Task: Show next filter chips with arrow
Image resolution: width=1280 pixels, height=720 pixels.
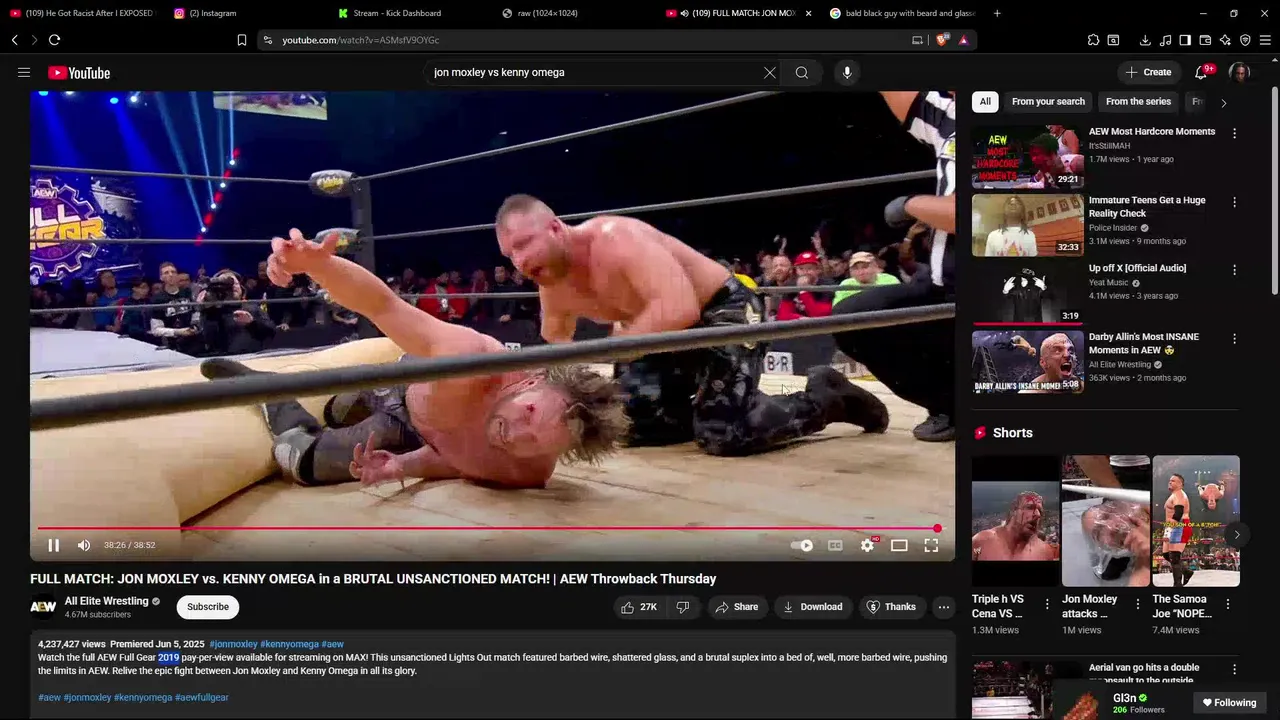Action: point(1223,103)
